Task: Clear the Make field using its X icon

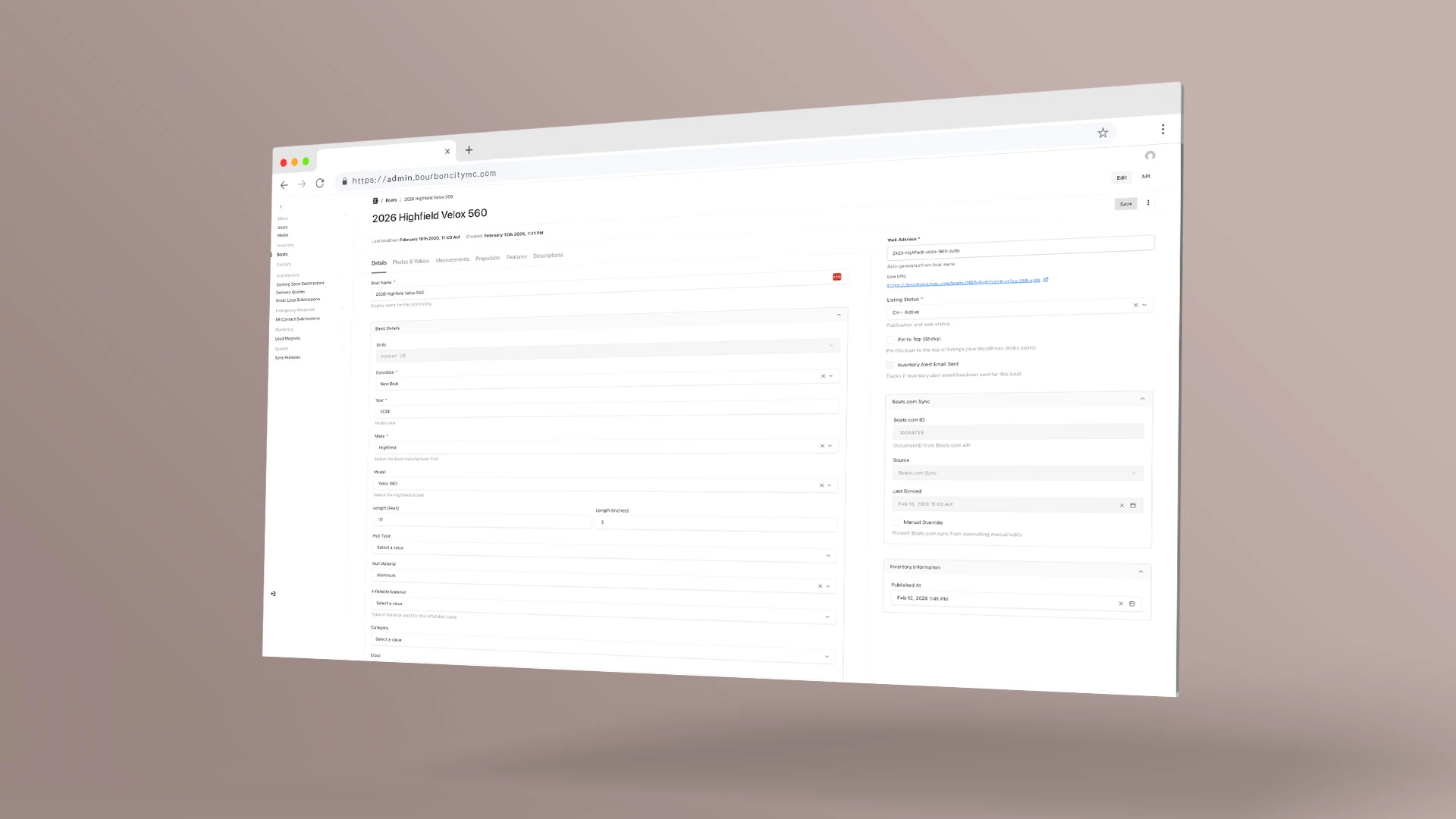Action: coord(822,446)
